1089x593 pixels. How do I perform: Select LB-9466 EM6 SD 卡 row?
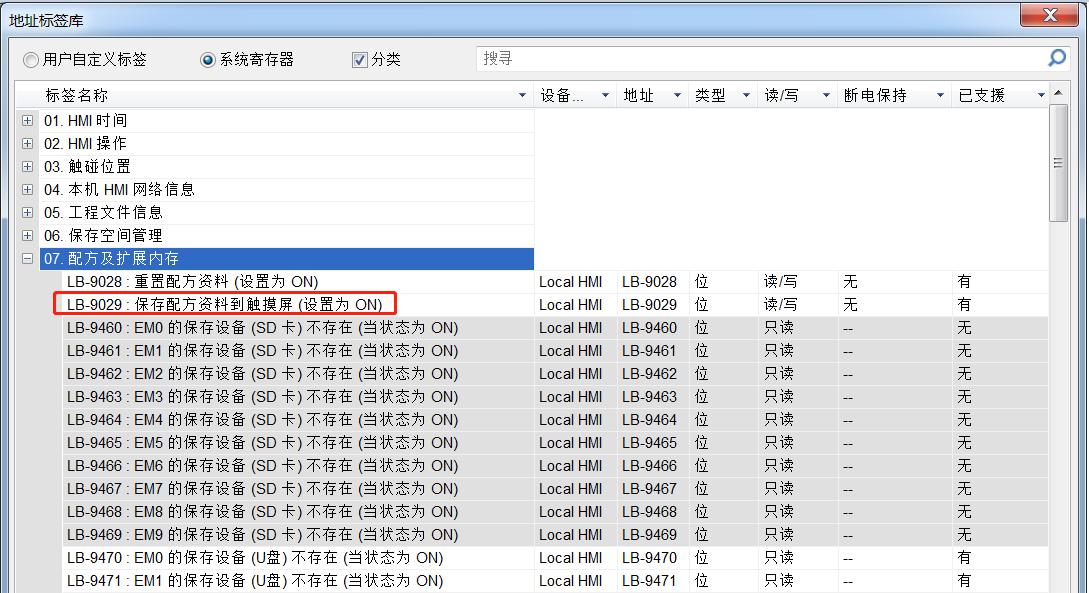pos(555,465)
